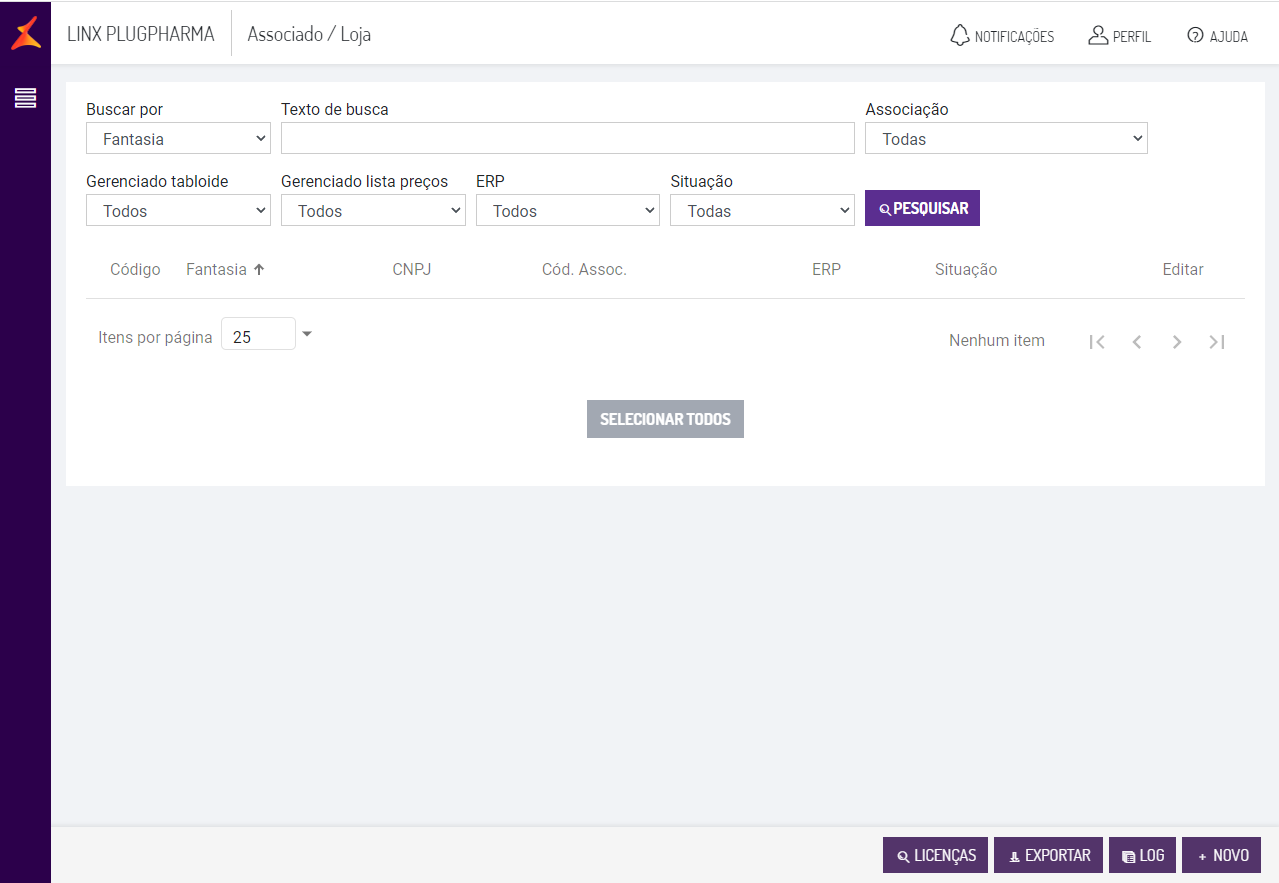This screenshot has width=1279, height=883.
Task: Open Notificações bell icon
Action: click(x=960, y=35)
